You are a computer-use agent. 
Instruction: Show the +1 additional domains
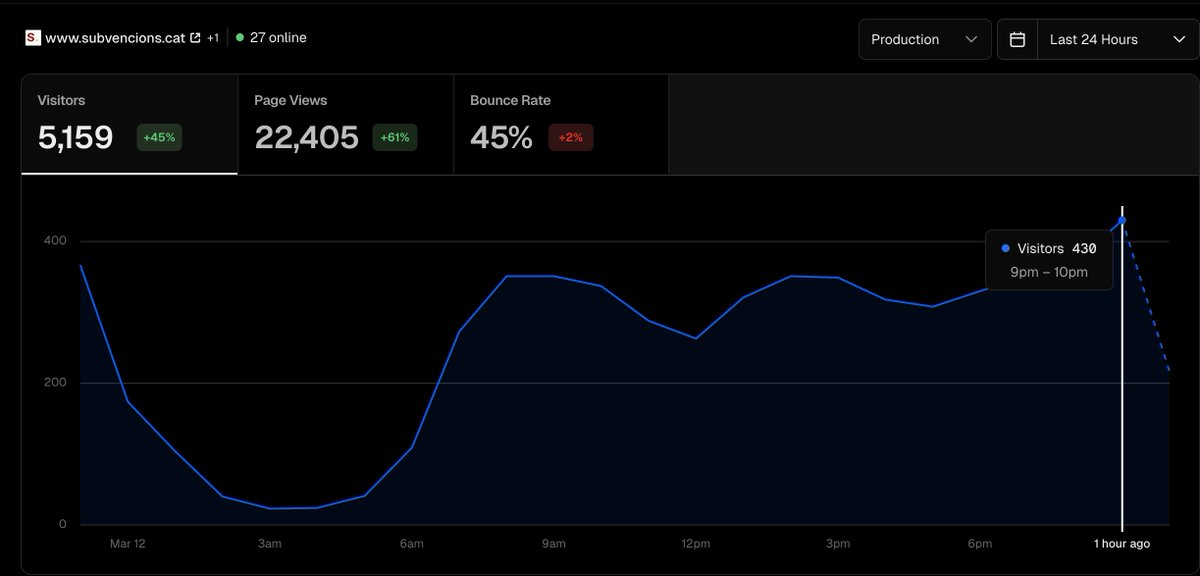tap(213, 38)
